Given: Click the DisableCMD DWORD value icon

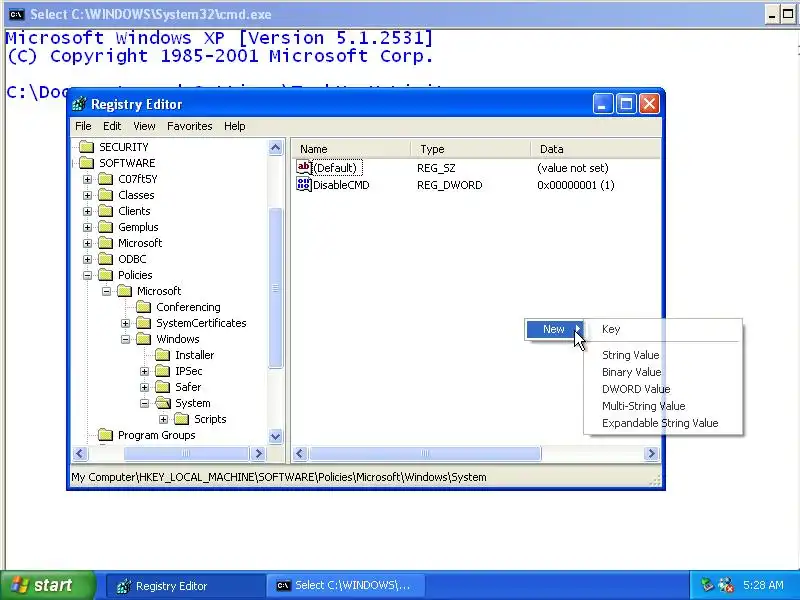Looking at the screenshot, I should click(304, 184).
